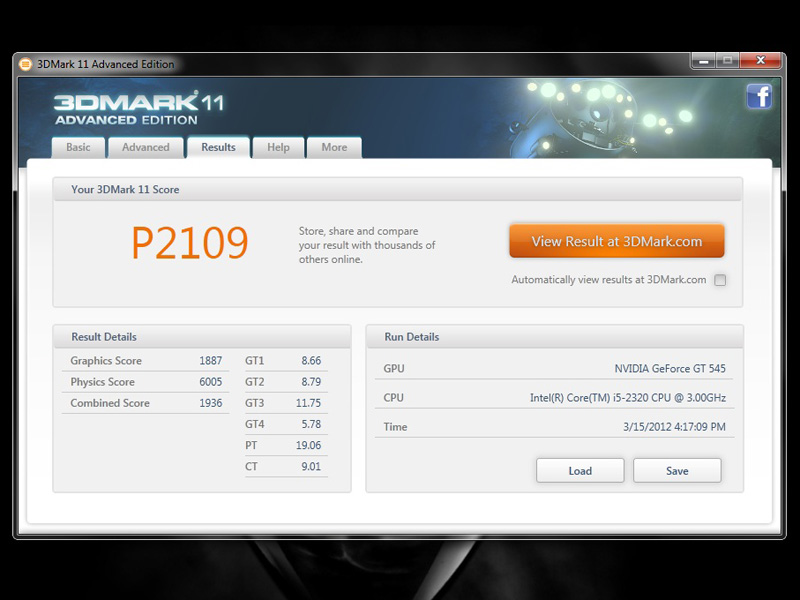Save the benchmark result

tap(677, 471)
